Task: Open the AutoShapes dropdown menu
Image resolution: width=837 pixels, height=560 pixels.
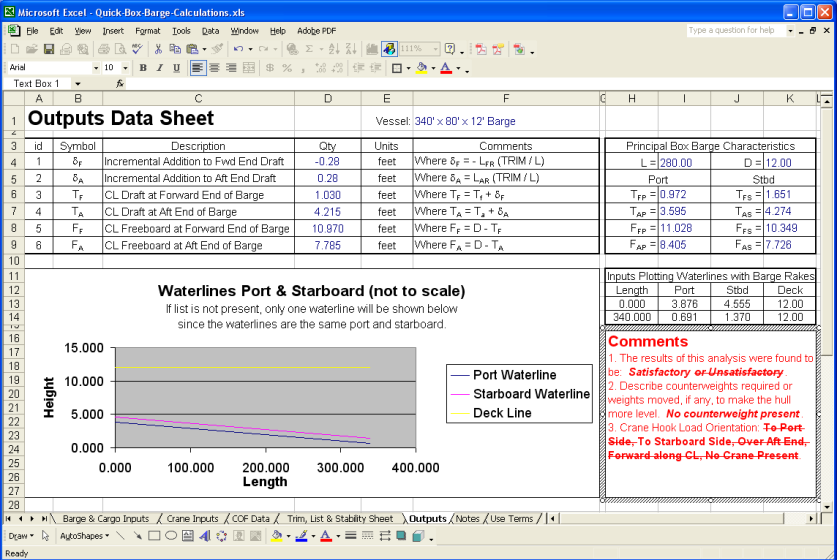Action: point(84,536)
